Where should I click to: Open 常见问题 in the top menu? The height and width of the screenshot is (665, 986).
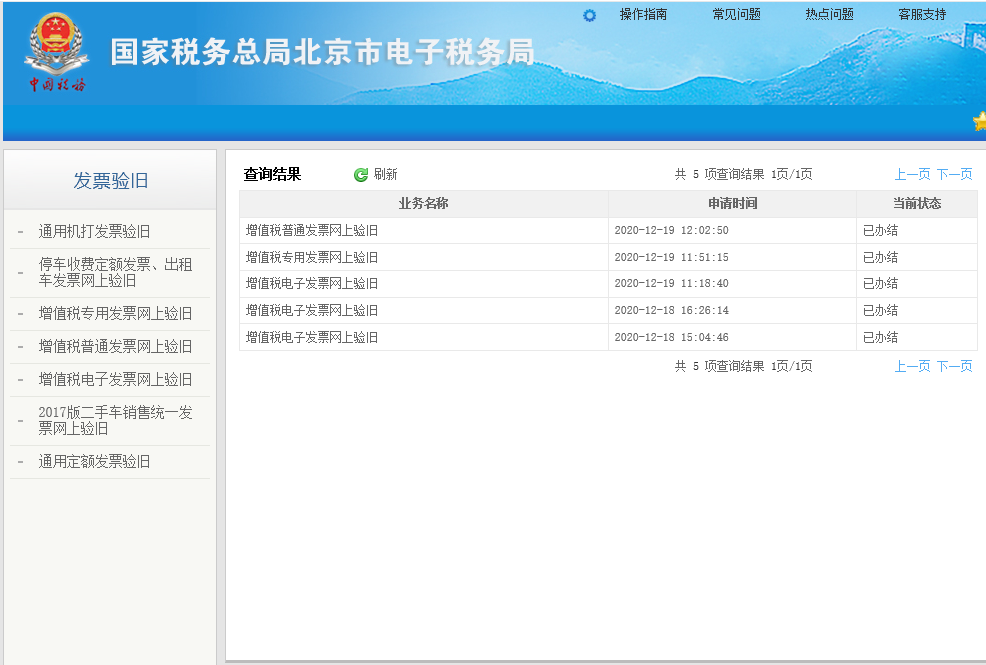pos(736,15)
